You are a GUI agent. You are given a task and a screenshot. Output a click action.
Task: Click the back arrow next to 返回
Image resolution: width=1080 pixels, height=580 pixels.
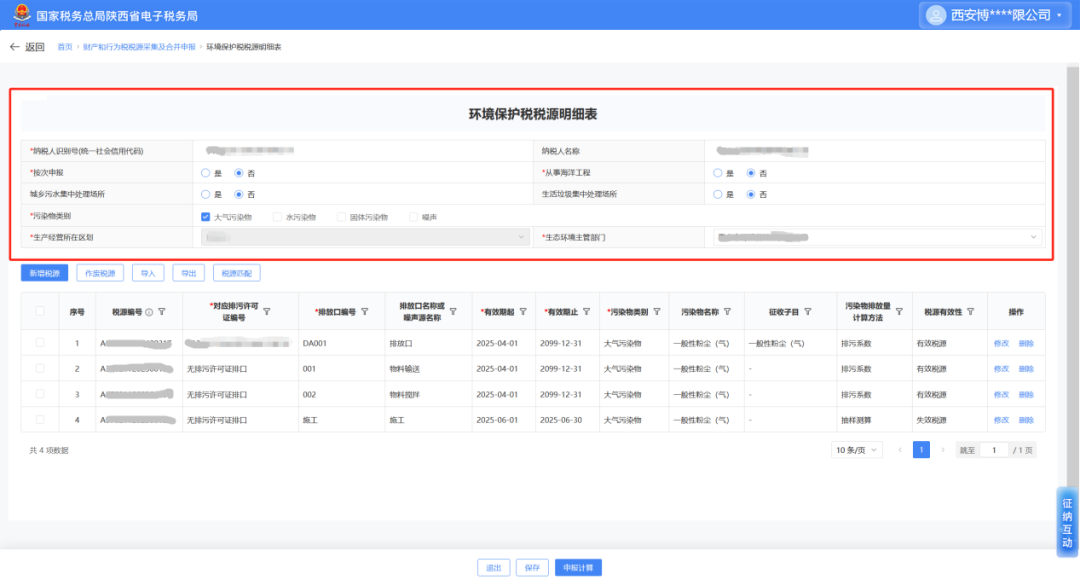pyautogui.click(x=14, y=47)
